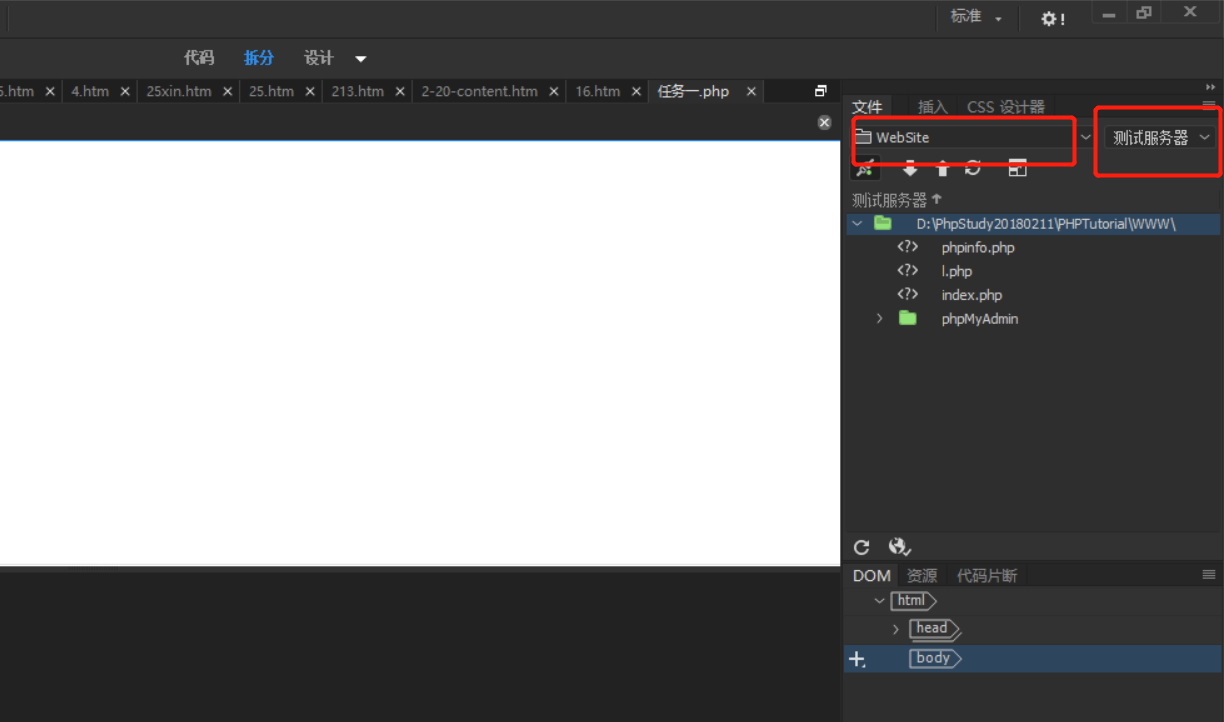This screenshot has height=722, width=1224.
Task: Select index.php in the file tree
Action: (x=971, y=295)
